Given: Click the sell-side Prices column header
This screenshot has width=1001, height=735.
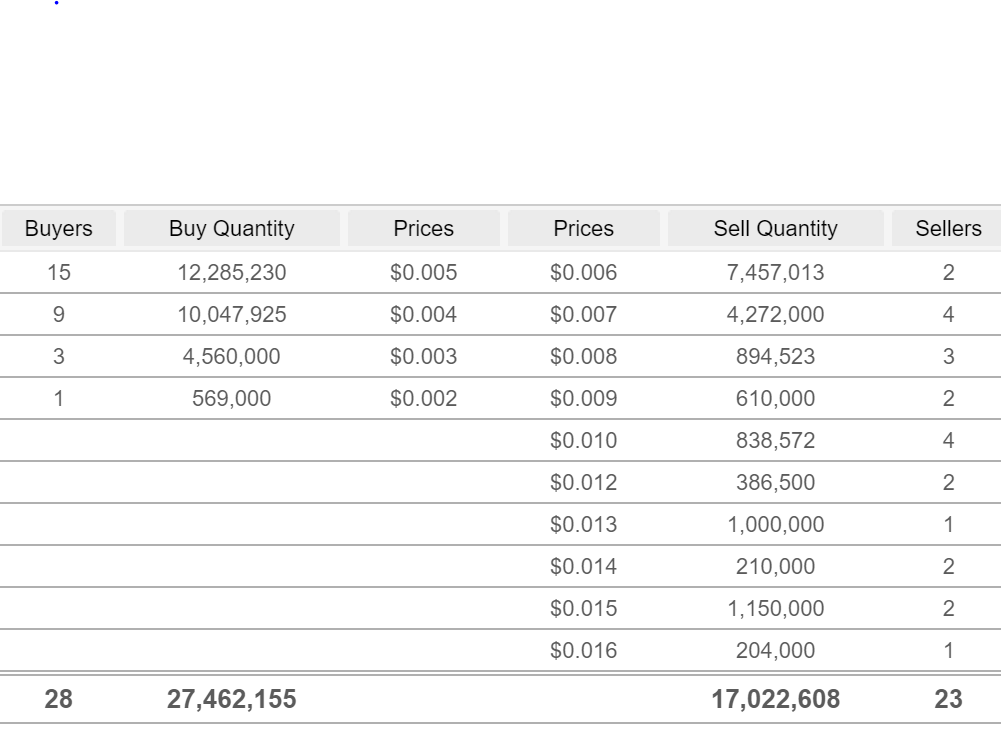Looking at the screenshot, I should point(583,229).
